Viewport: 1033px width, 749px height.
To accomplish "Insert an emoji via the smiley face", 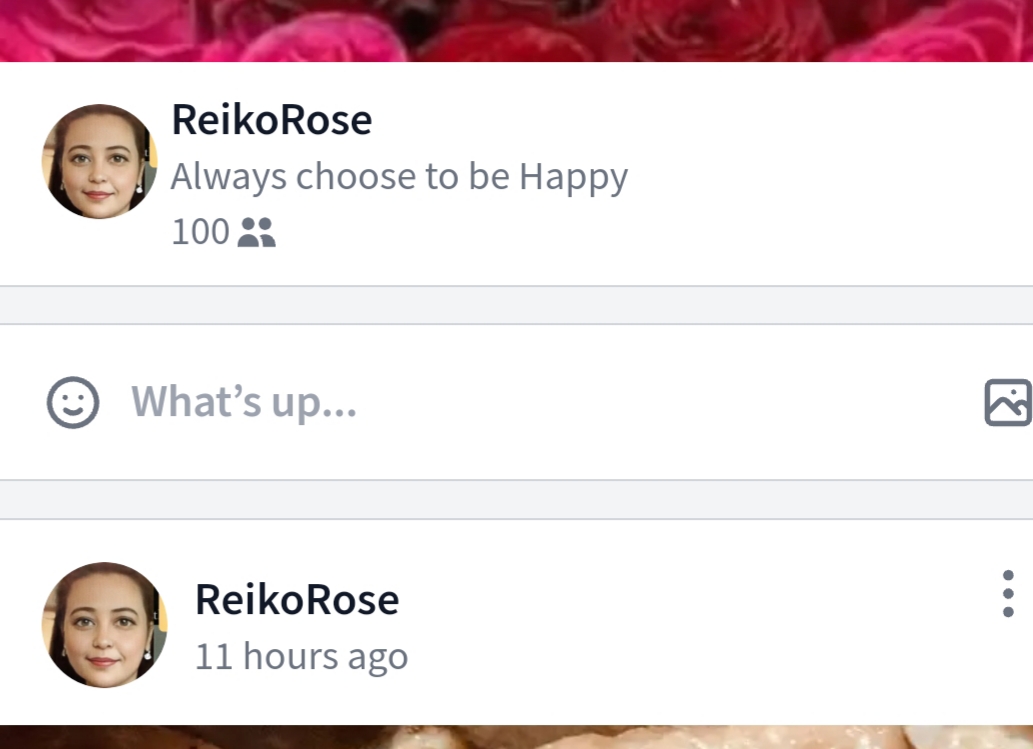I will coord(73,402).
